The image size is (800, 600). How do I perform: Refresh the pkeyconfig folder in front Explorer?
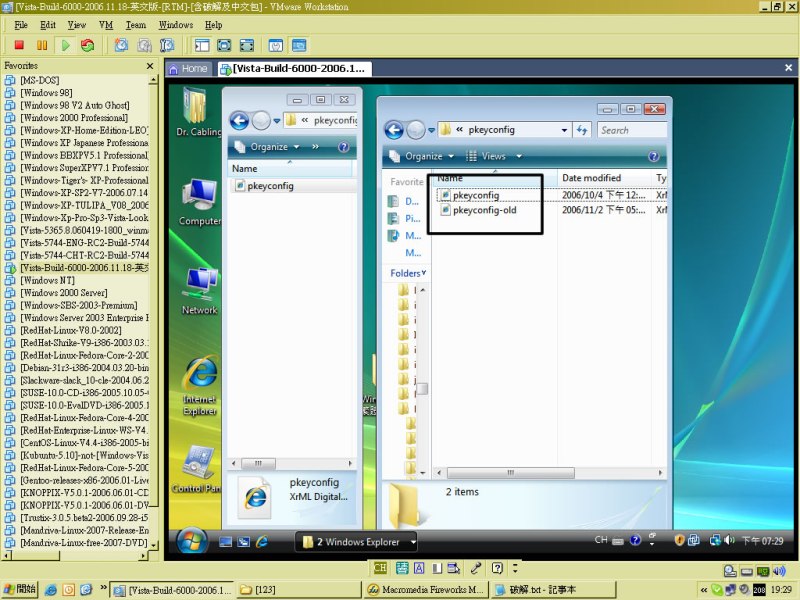(x=582, y=130)
